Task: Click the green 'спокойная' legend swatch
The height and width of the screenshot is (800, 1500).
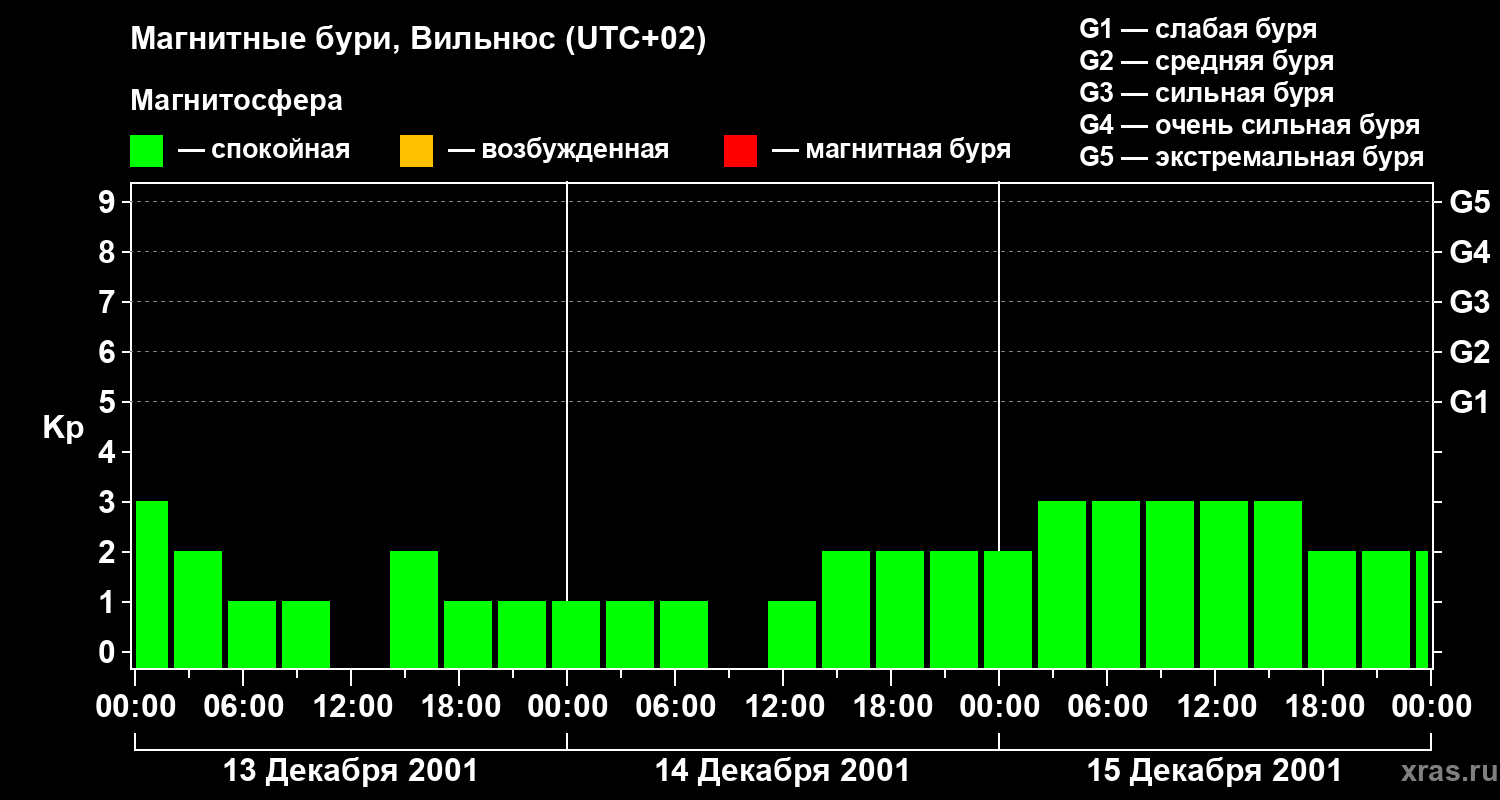Action: pos(147,151)
